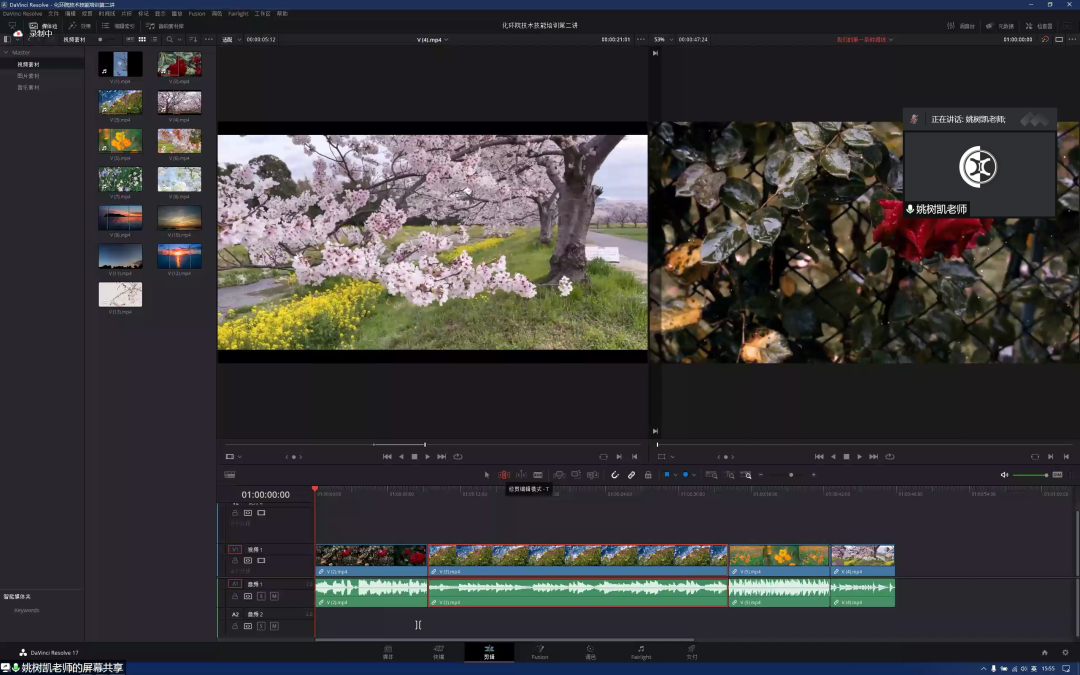1080x675 pixels.
Task: Lock the video 1 track
Action: 235,561
